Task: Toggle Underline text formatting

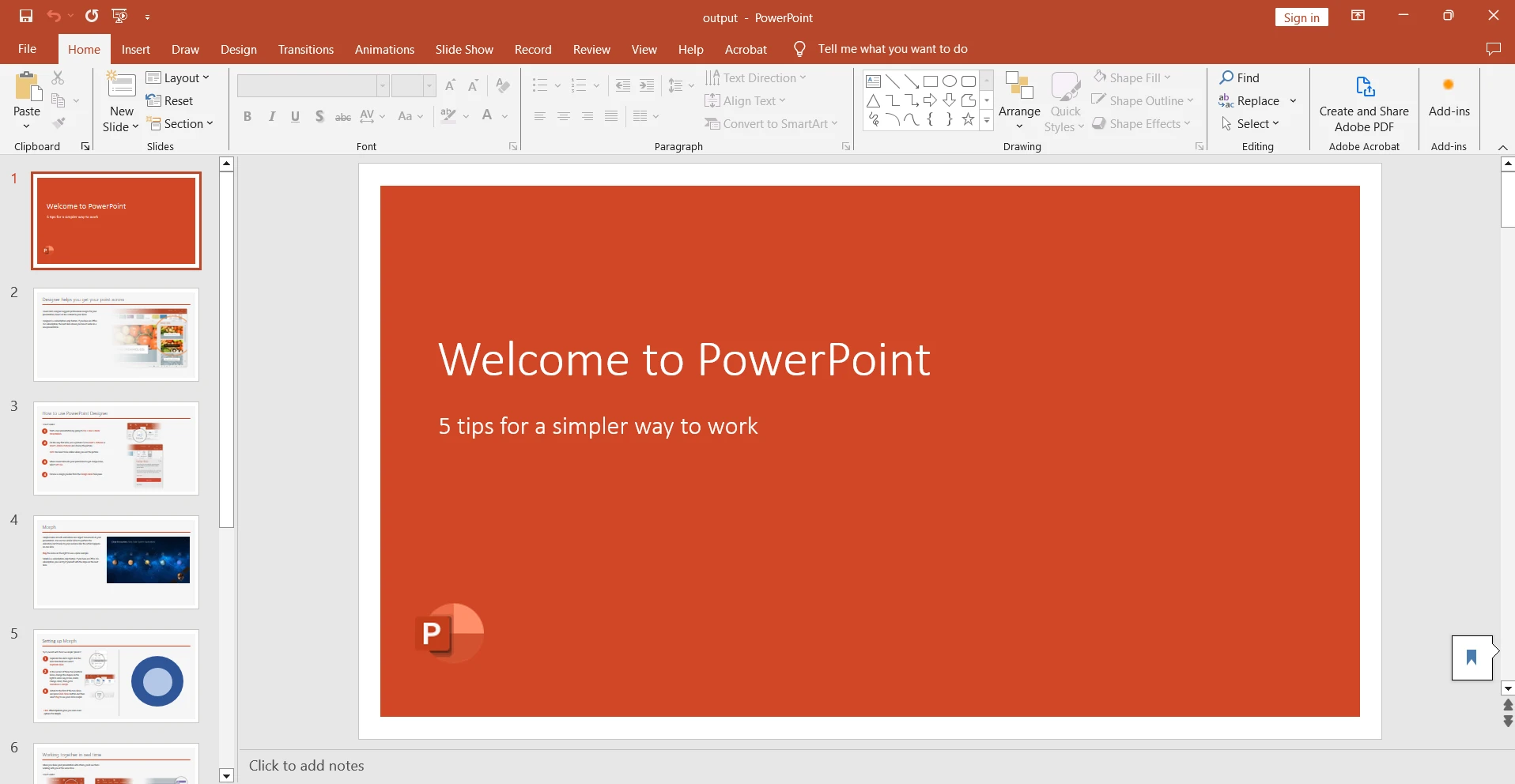Action: (295, 117)
